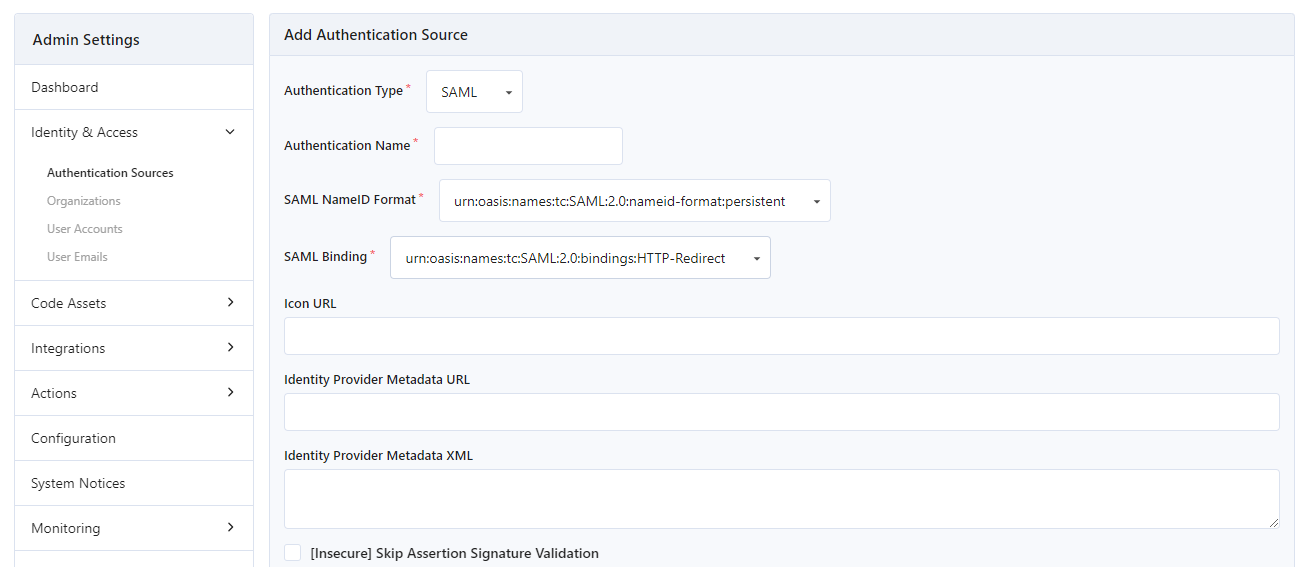Click the Integrations chevron icon

click(x=230, y=347)
